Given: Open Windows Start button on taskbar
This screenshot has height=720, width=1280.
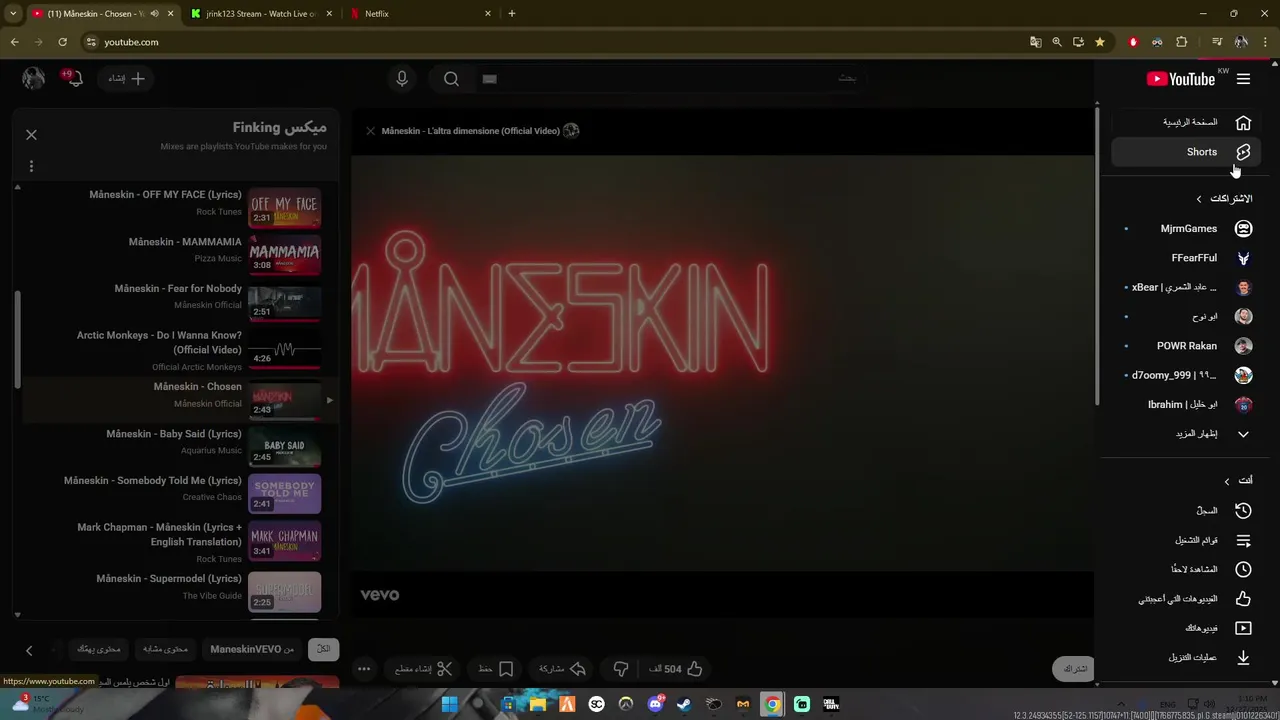Looking at the screenshot, I should [x=450, y=704].
